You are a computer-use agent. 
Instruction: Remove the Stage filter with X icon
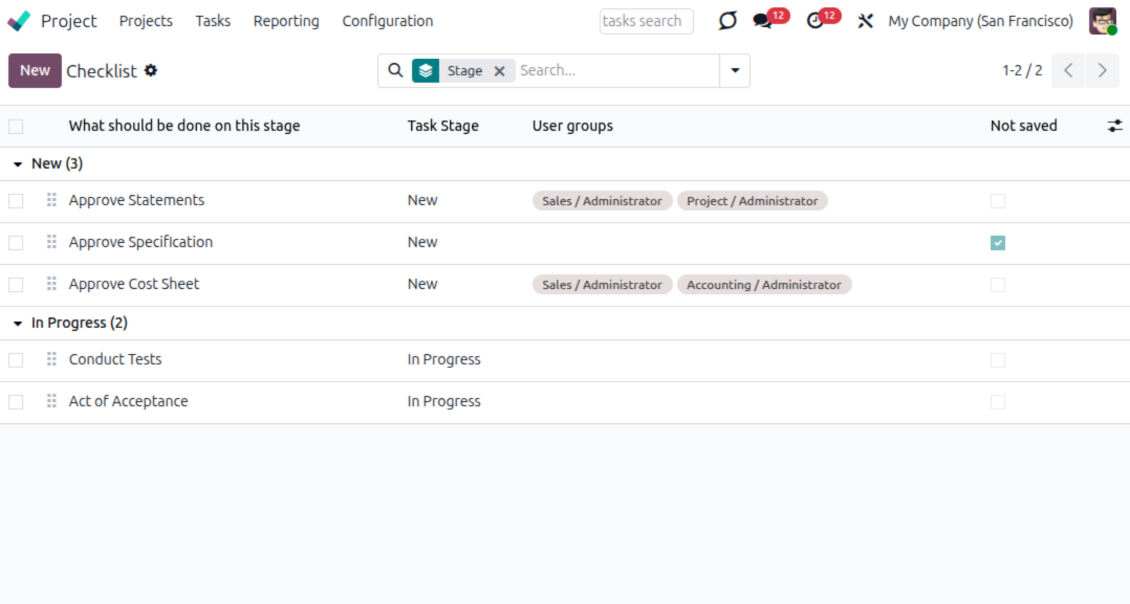(499, 71)
